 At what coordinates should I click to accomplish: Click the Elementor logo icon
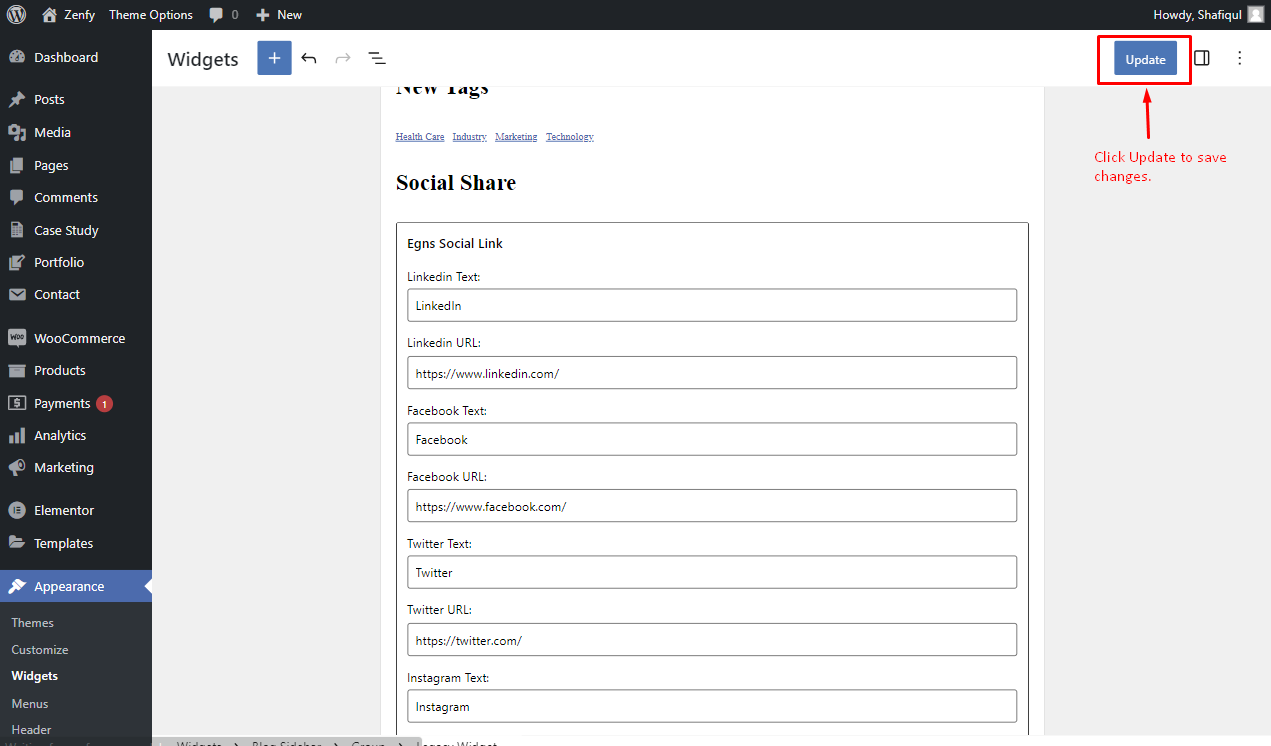point(17,510)
